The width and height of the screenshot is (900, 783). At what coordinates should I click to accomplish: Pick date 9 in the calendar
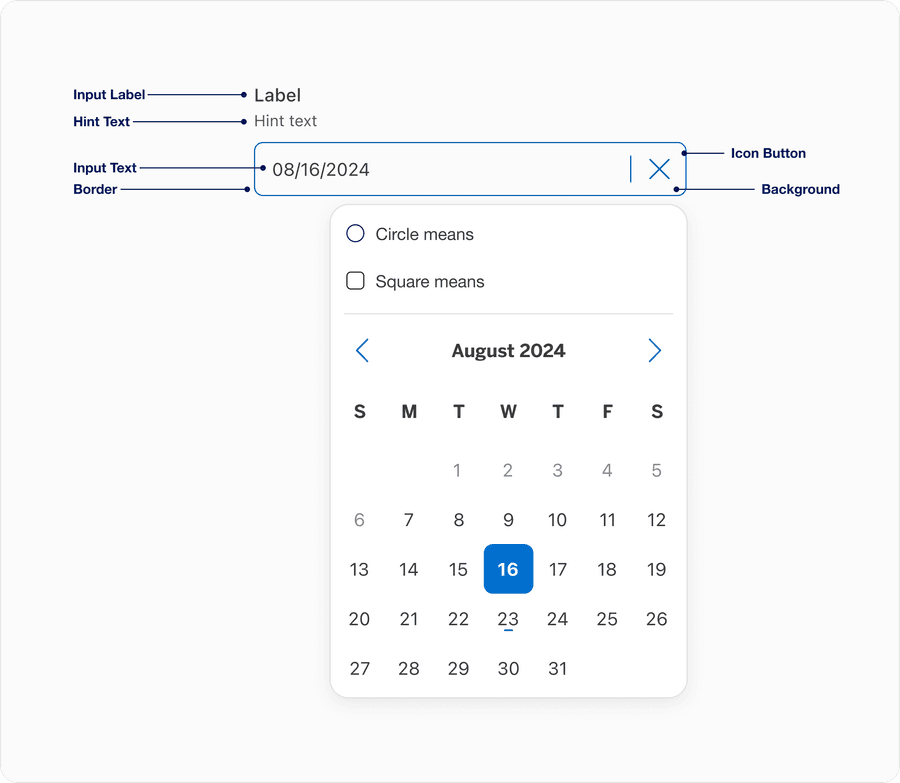pos(508,520)
